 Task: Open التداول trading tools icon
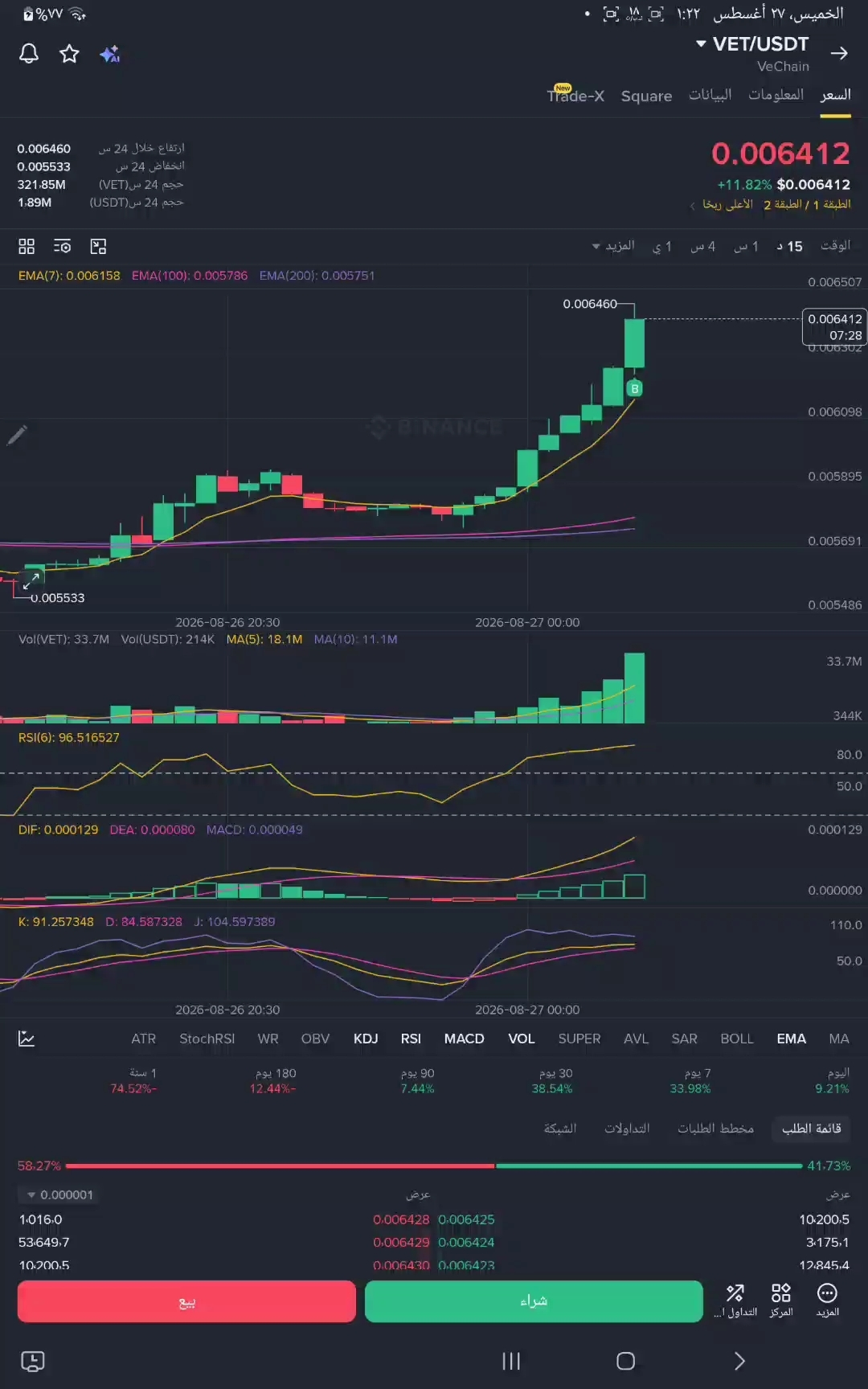click(735, 1301)
